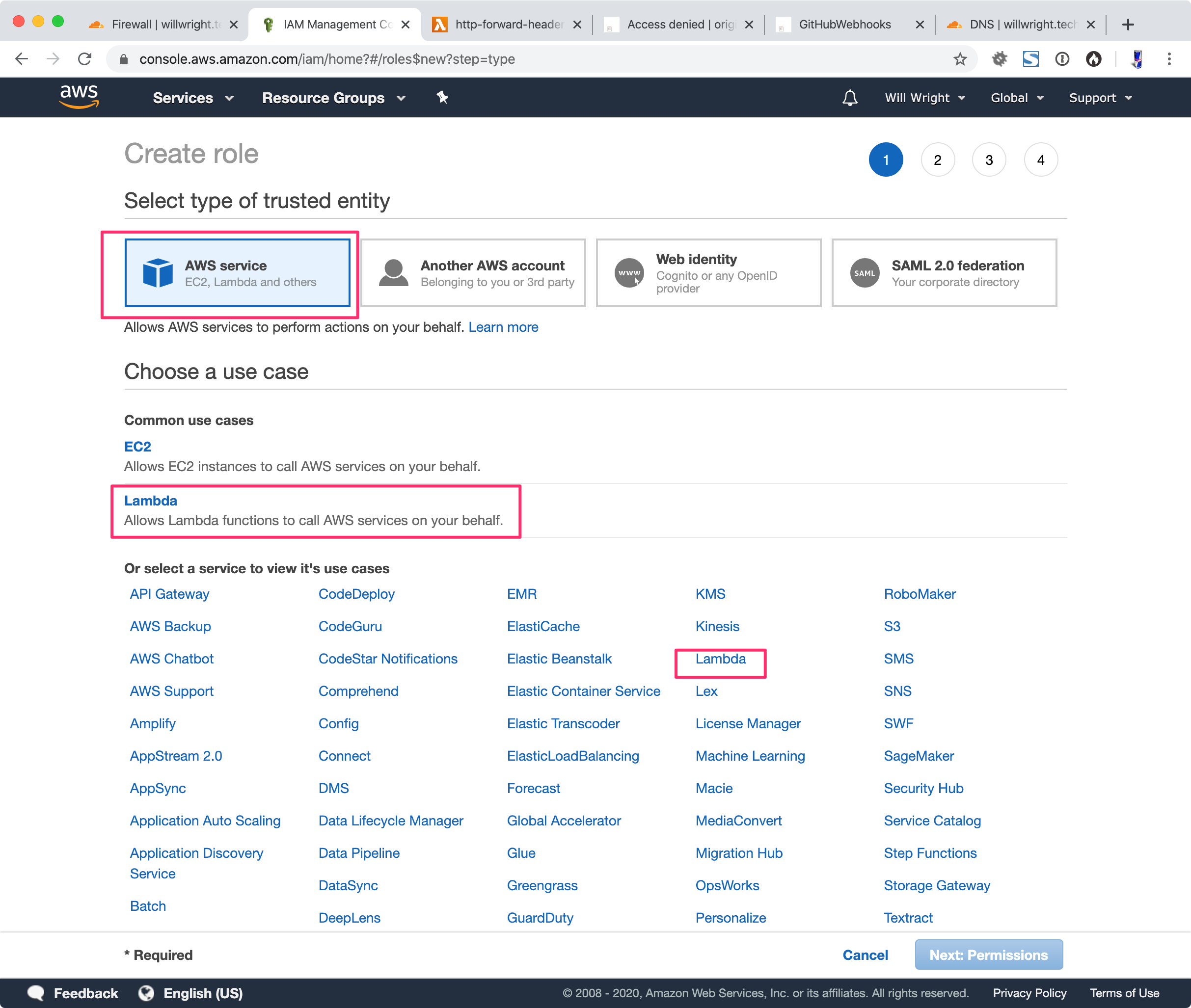Cancel the role creation
The height and width of the screenshot is (1008, 1191).
865,955
